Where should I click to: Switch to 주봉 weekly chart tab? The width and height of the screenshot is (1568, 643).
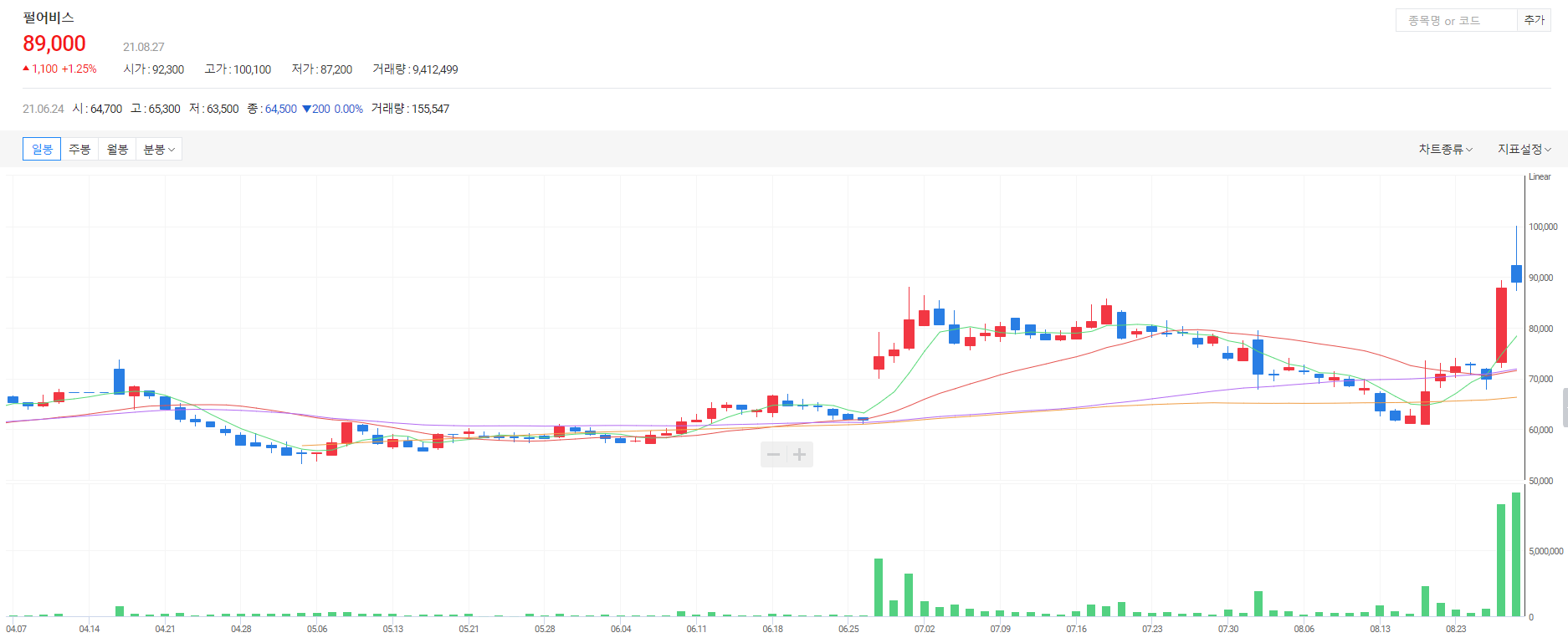tap(79, 149)
